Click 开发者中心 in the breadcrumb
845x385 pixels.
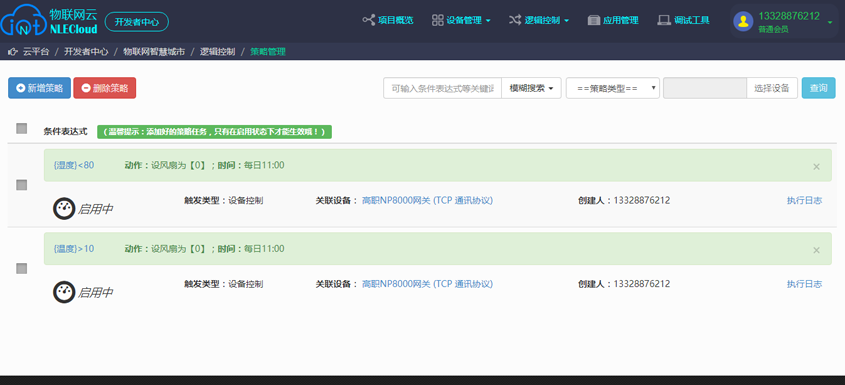click(86, 52)
